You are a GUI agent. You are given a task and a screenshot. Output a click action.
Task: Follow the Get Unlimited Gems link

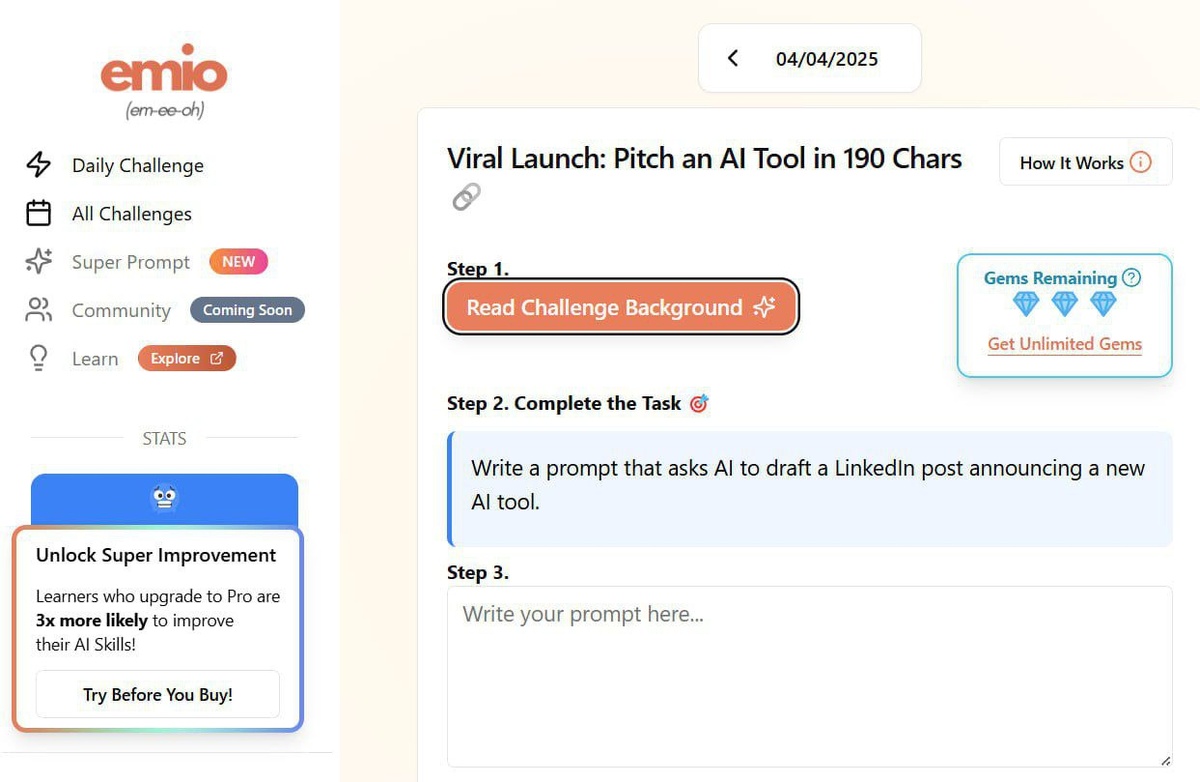point(1065,343)
